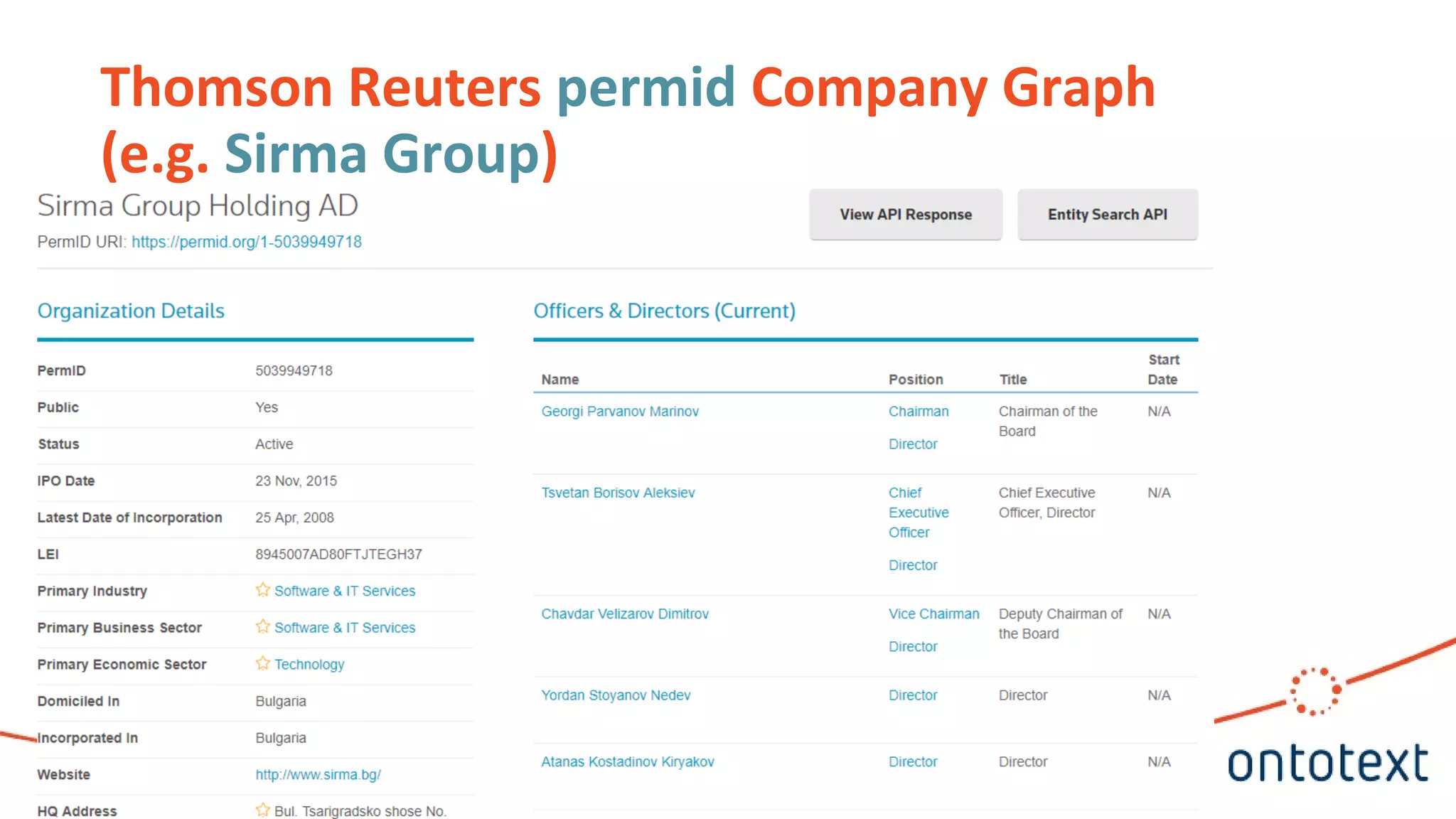Image resolution: width=1456 pixels, height=819 pixels.
Task: Select the PermID value 5039949718
Action: (x=294, y=370)
